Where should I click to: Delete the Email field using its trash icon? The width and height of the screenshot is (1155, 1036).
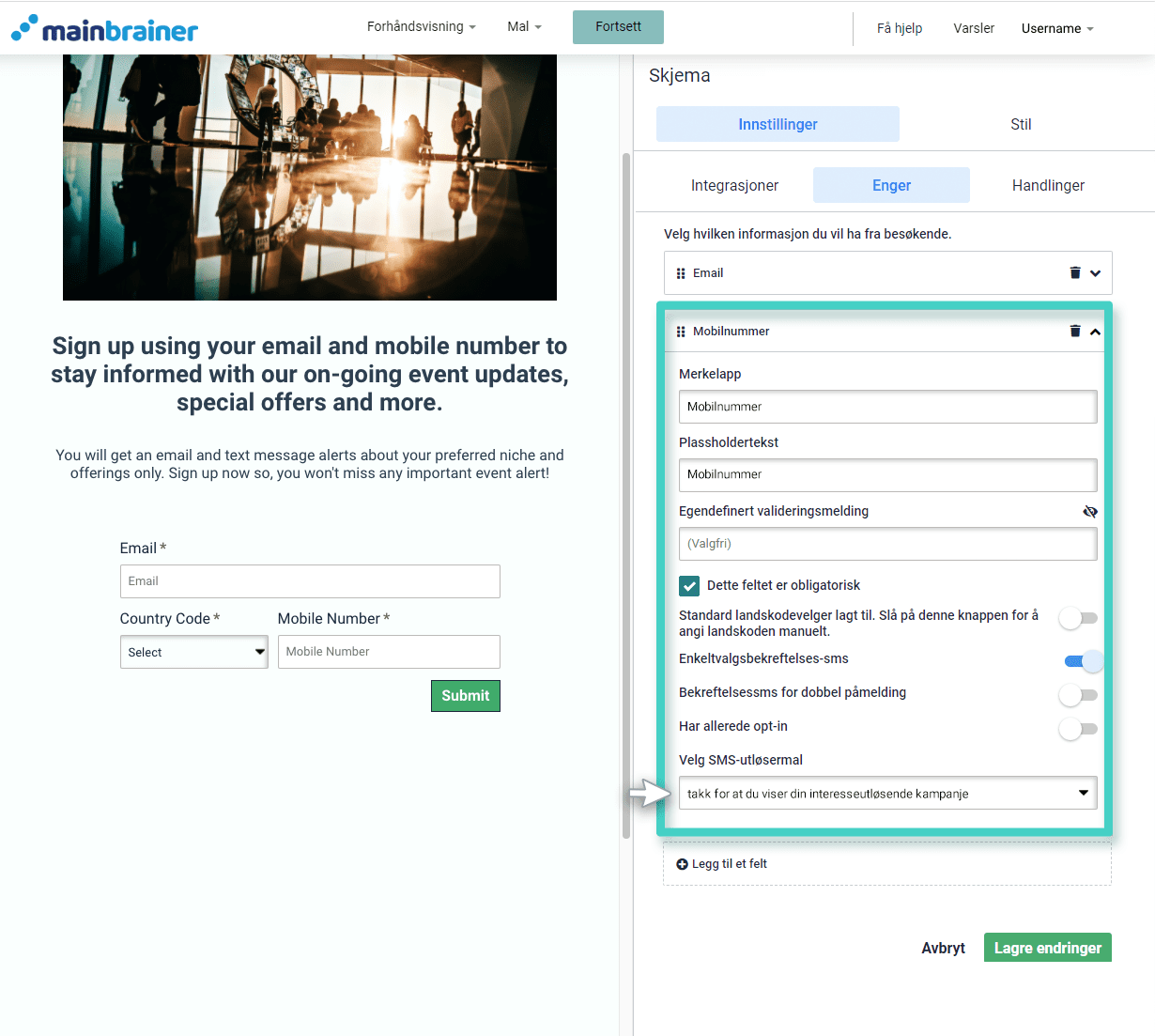[x=1075, y=272]
